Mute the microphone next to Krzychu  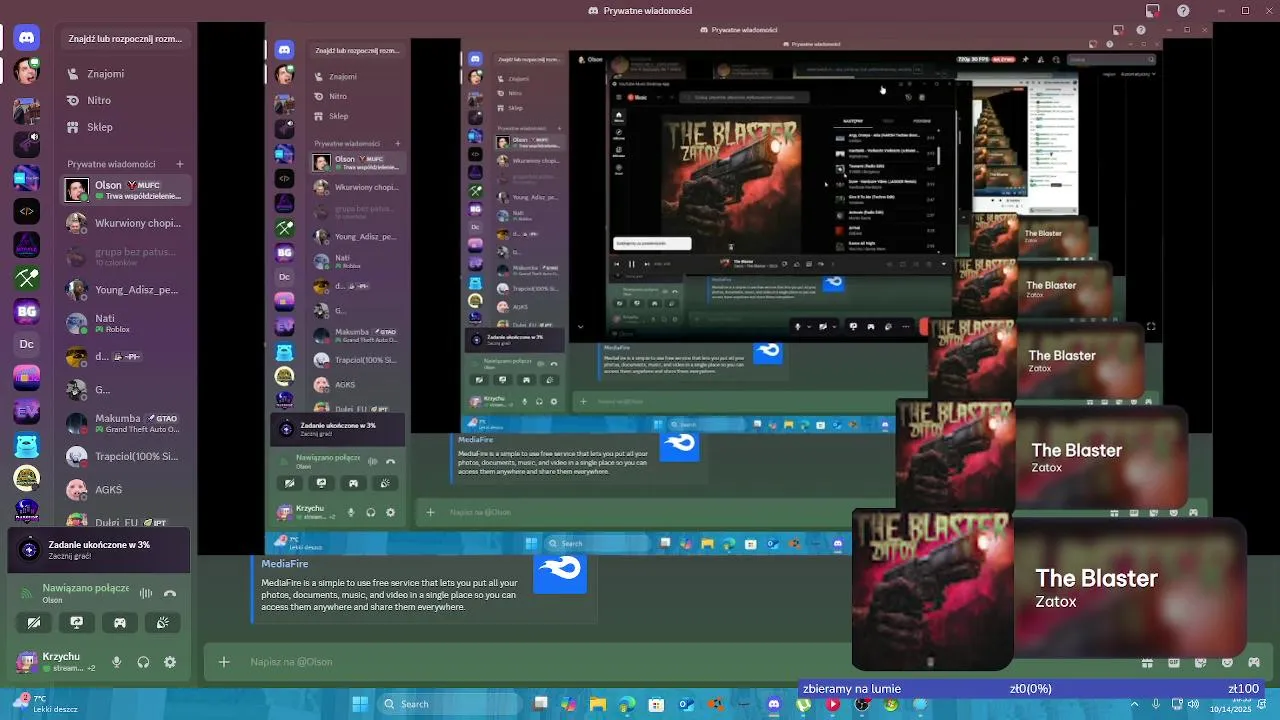click(117, 662)
